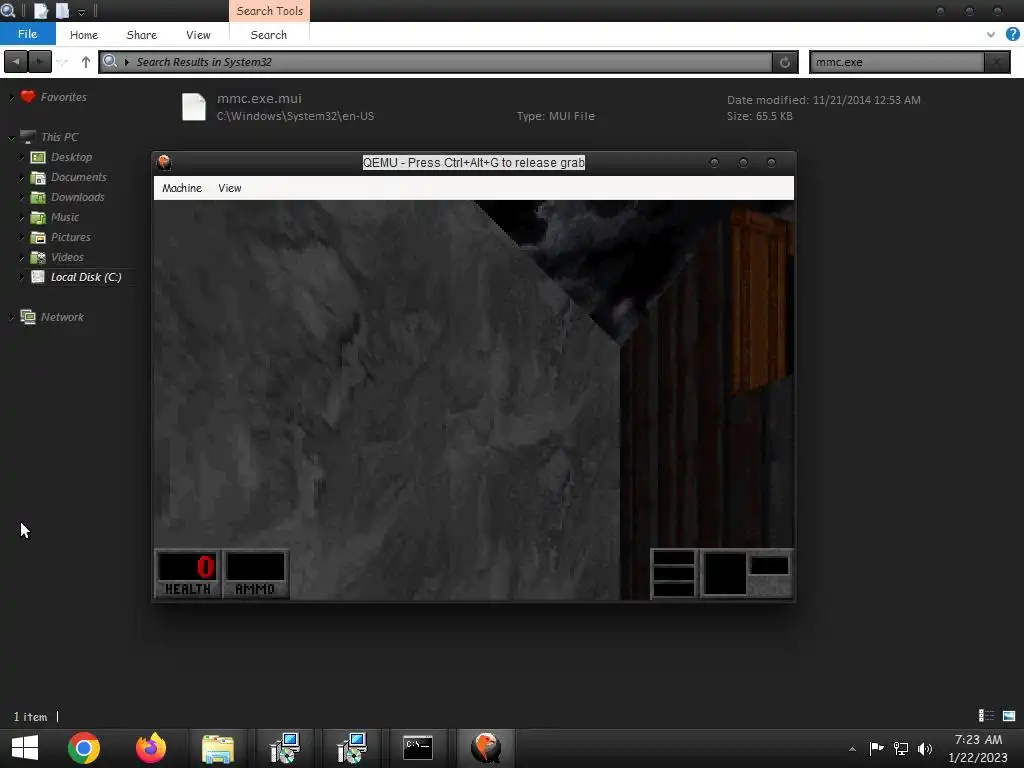
Task: Open the quick access toolbar customize dropdown
Action: click(x=81, y=12)
